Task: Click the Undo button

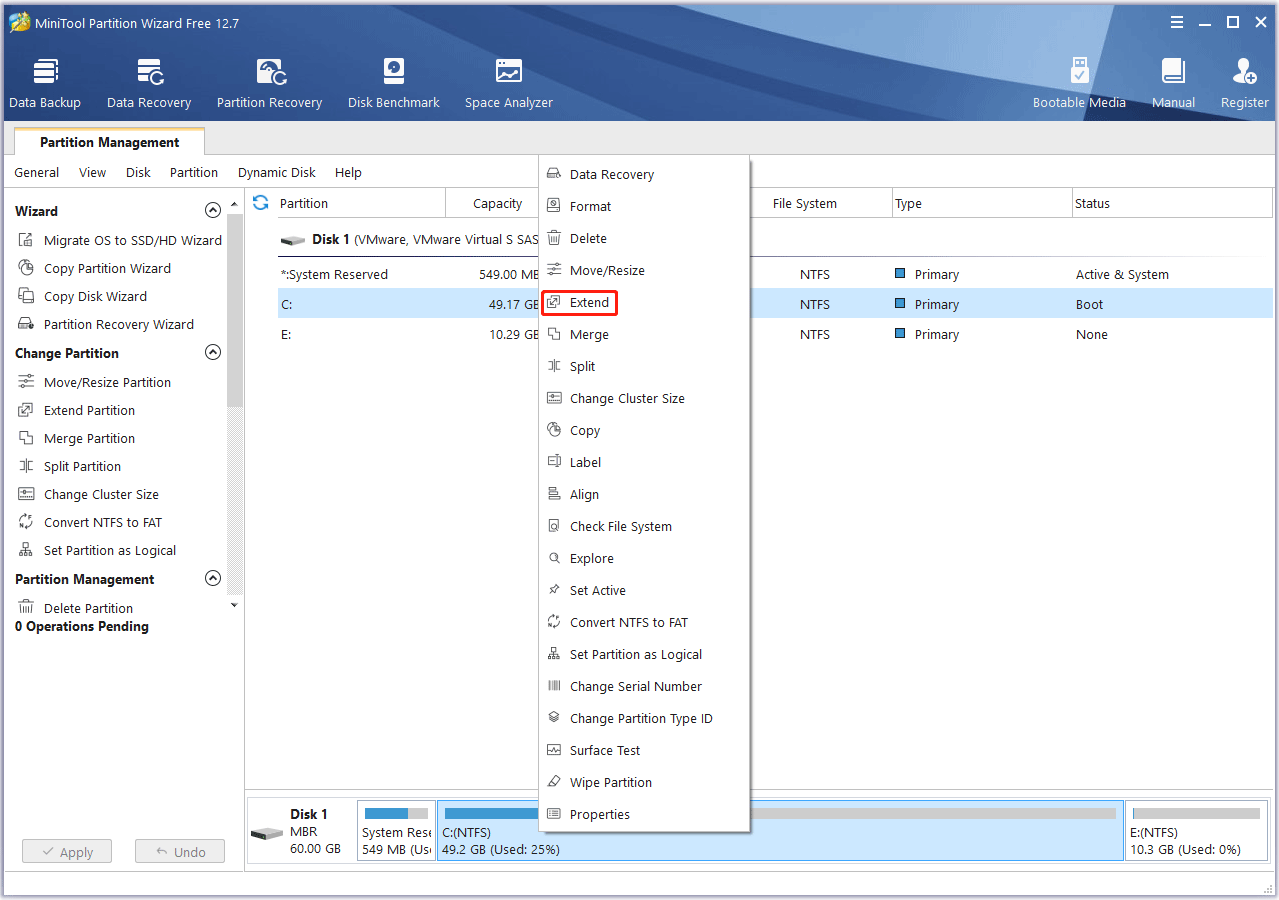Action: click(x=180, y=852)
